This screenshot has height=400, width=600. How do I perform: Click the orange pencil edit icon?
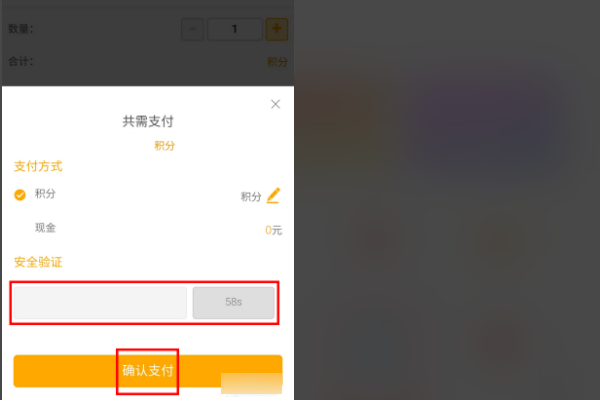point(274,196)
